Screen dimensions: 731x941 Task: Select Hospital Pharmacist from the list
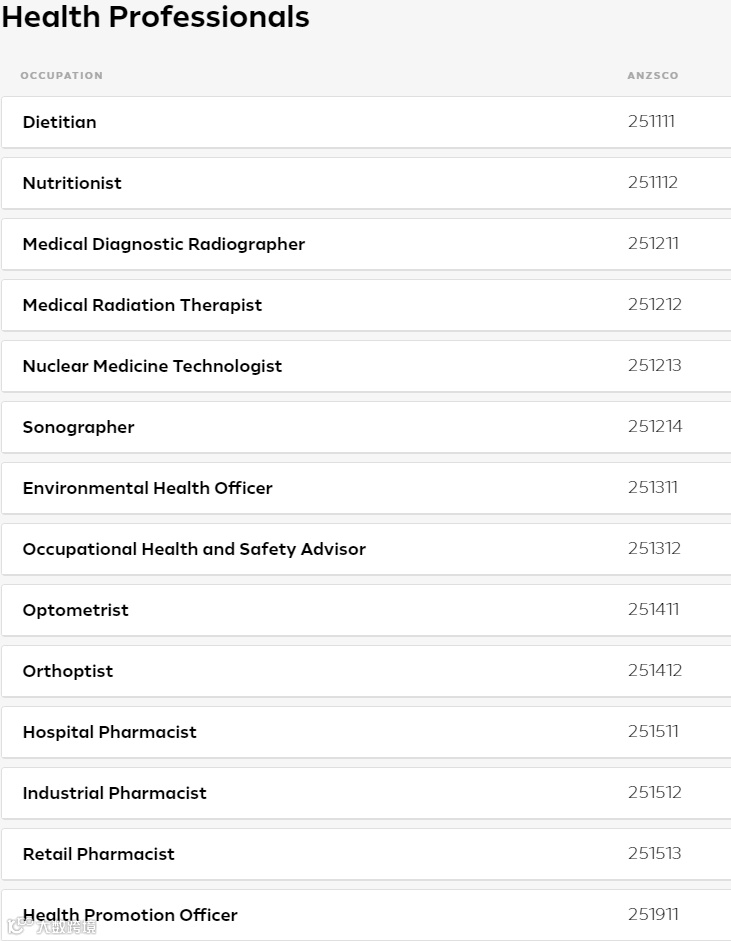110,732
